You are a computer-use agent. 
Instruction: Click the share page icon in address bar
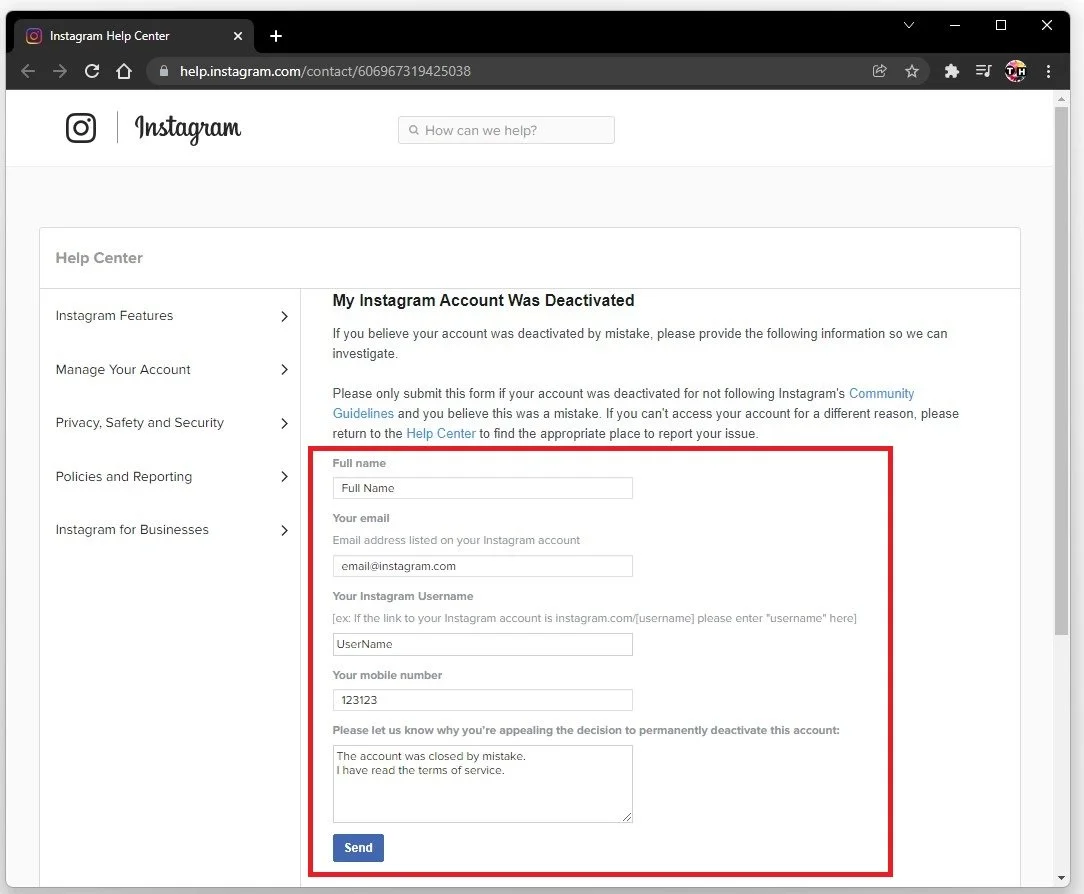coord(879,71)
